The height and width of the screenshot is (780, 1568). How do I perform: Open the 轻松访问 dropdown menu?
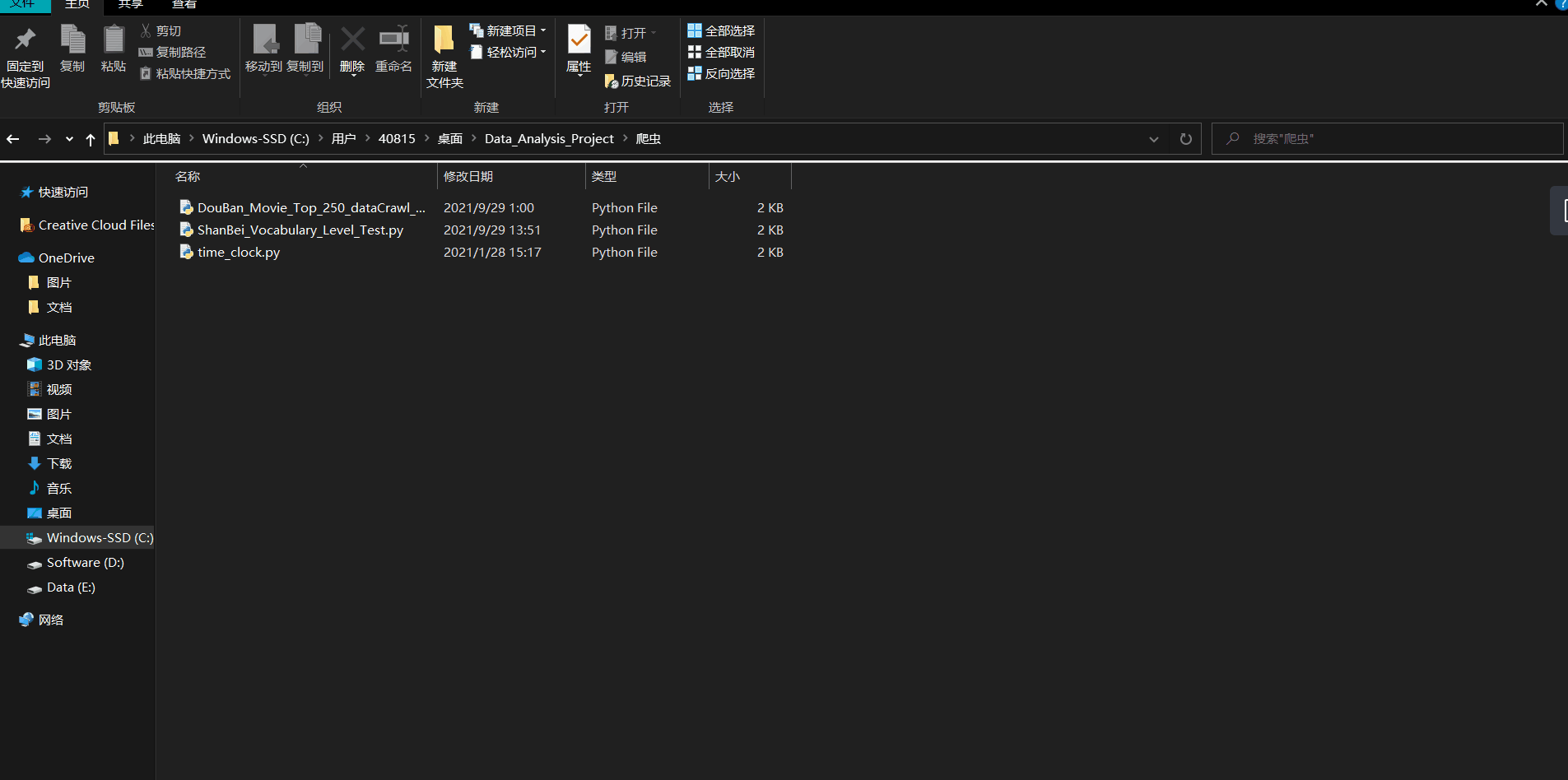509,52
